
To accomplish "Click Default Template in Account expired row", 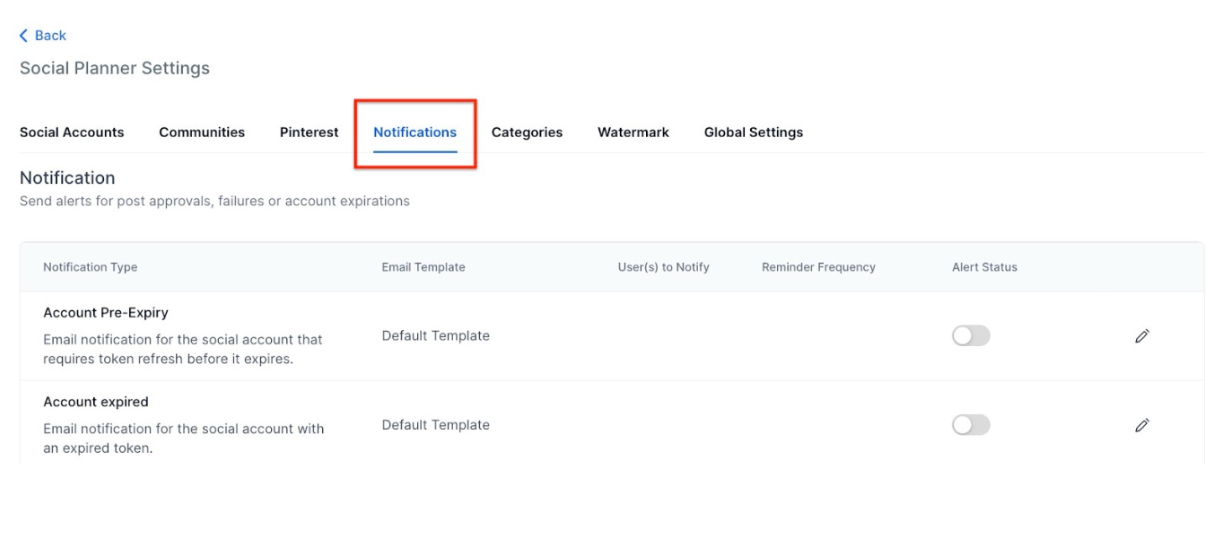I will point(435,425).
